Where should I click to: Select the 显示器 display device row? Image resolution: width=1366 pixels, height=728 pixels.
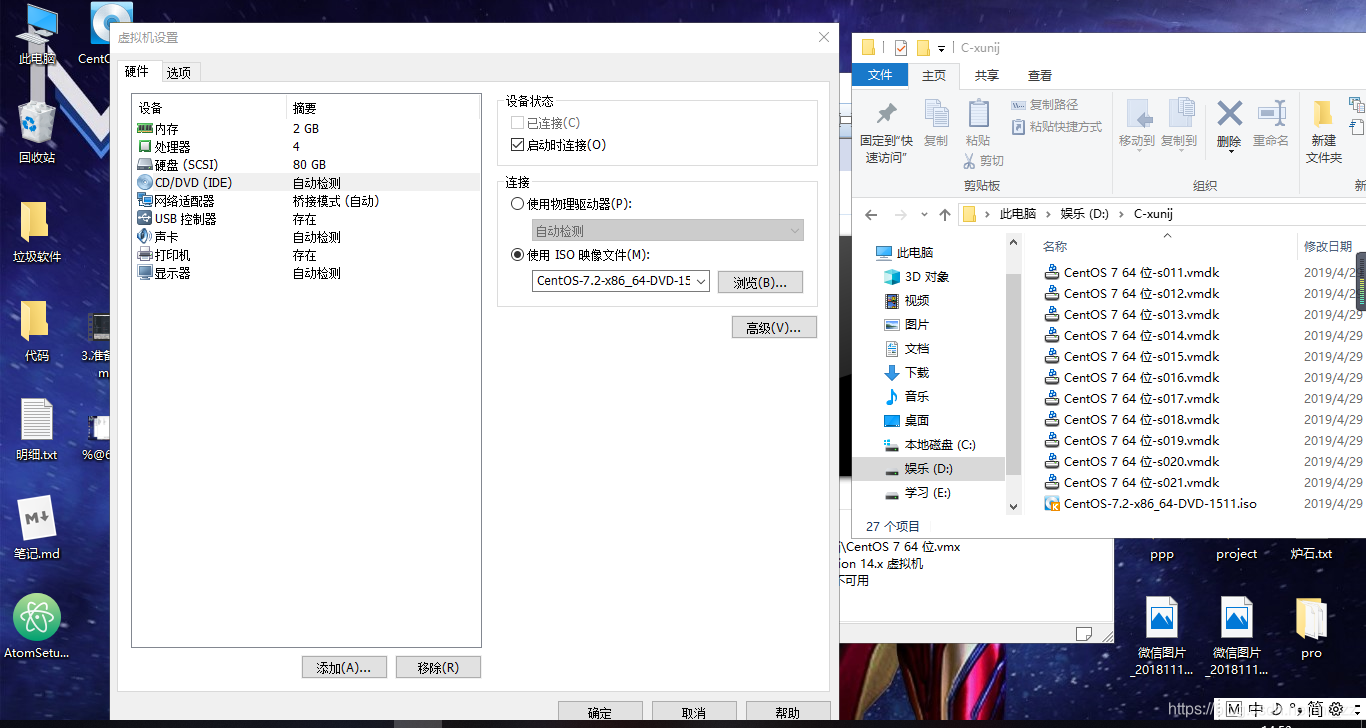point(306,273)
